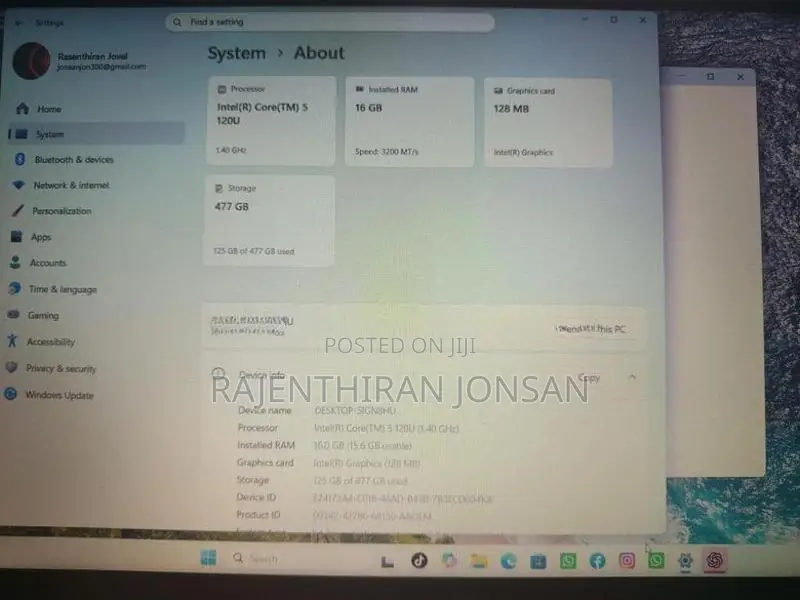Open Facebook from the taskbar
Image resolution: width=800 pixels, height=600 pixels.
pos(597,561)
